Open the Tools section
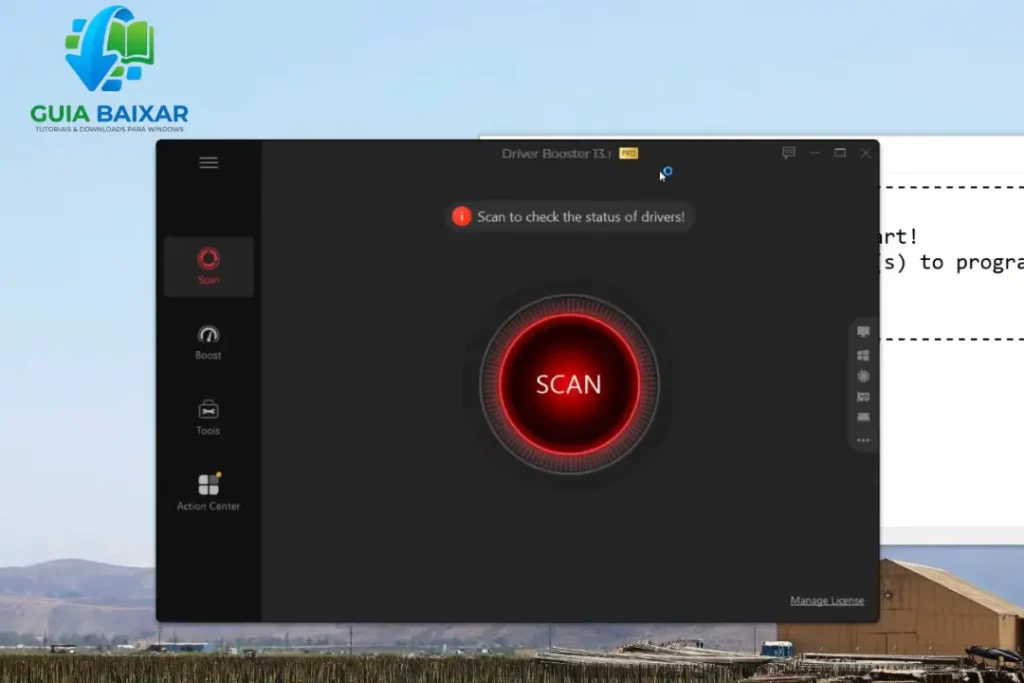This screenshot has height=683, width=1024. point(208,418)
